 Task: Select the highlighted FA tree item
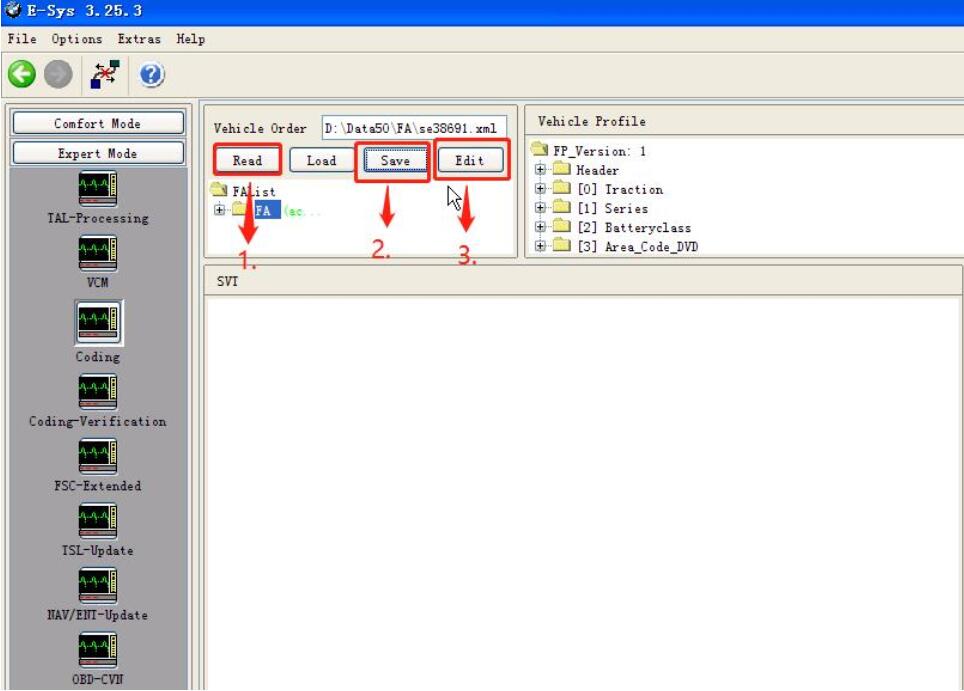coord(267,210)
